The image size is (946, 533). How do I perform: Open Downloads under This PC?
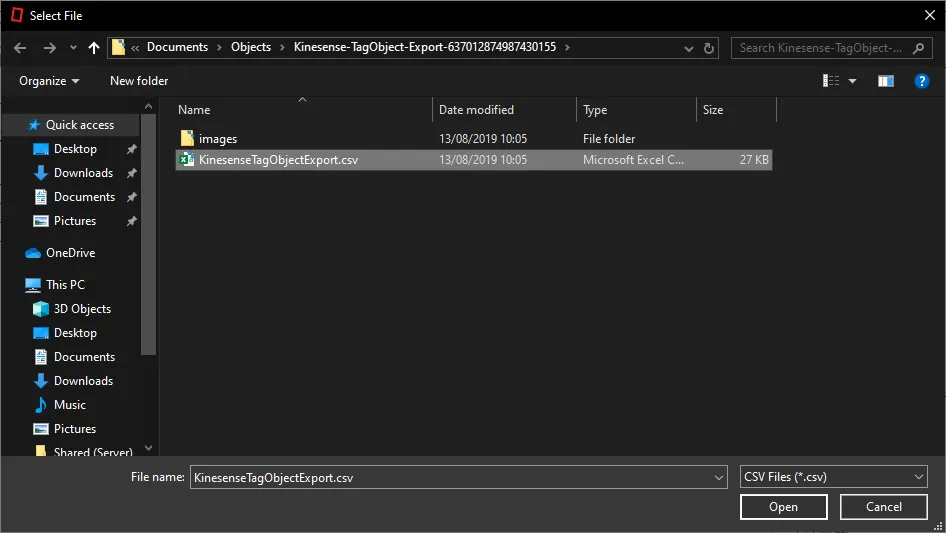pos(83,381)
